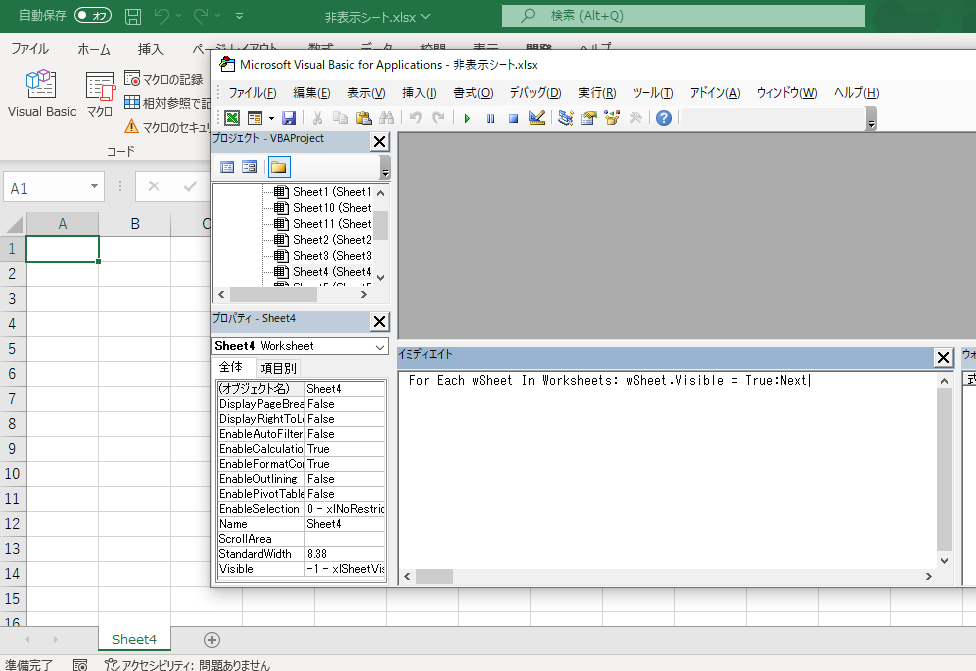Click マクロの記録 record macro button
Viewport: 976px width, 671px height.
click(164, 79)
